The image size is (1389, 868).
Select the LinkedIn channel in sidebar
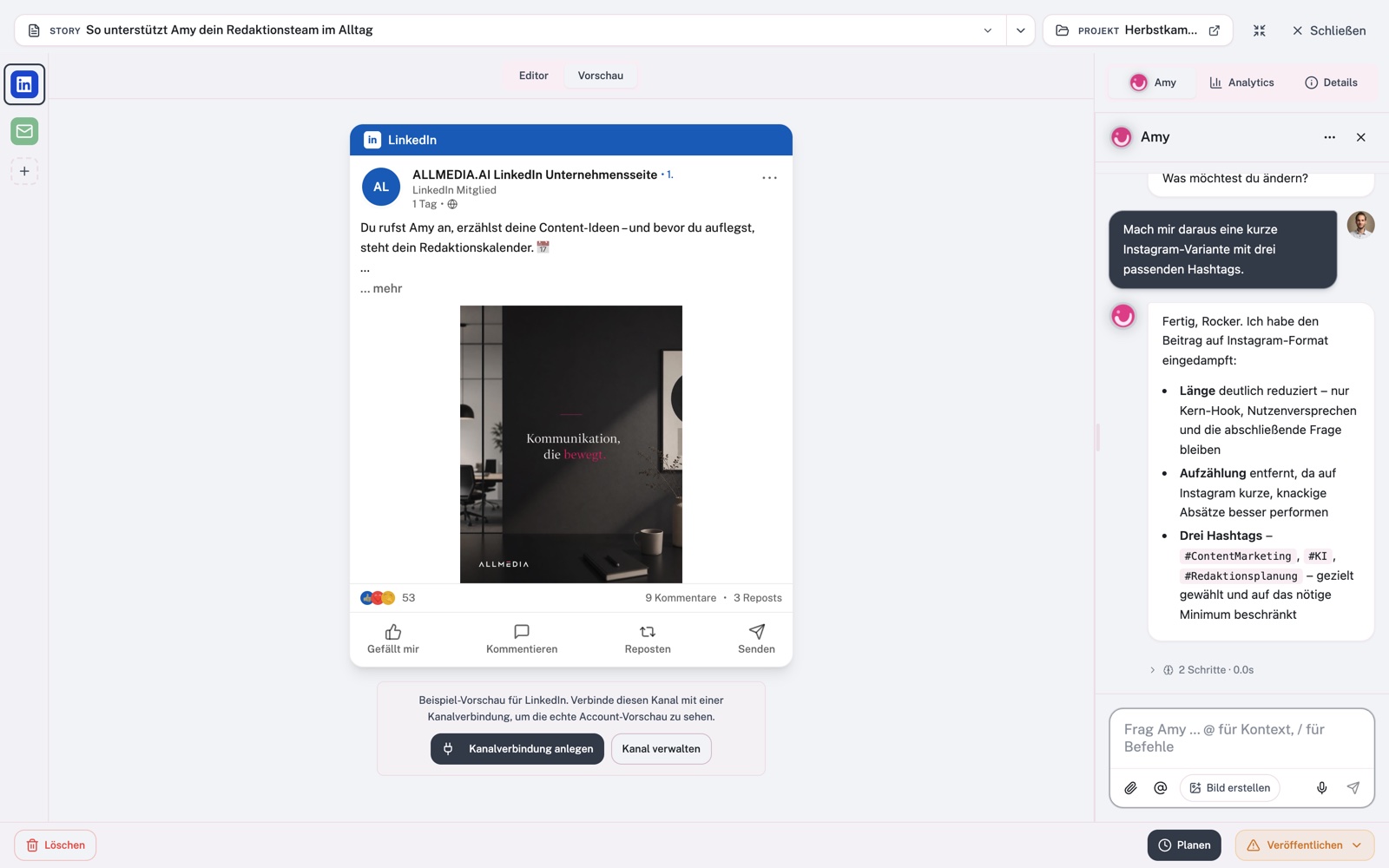24,84
